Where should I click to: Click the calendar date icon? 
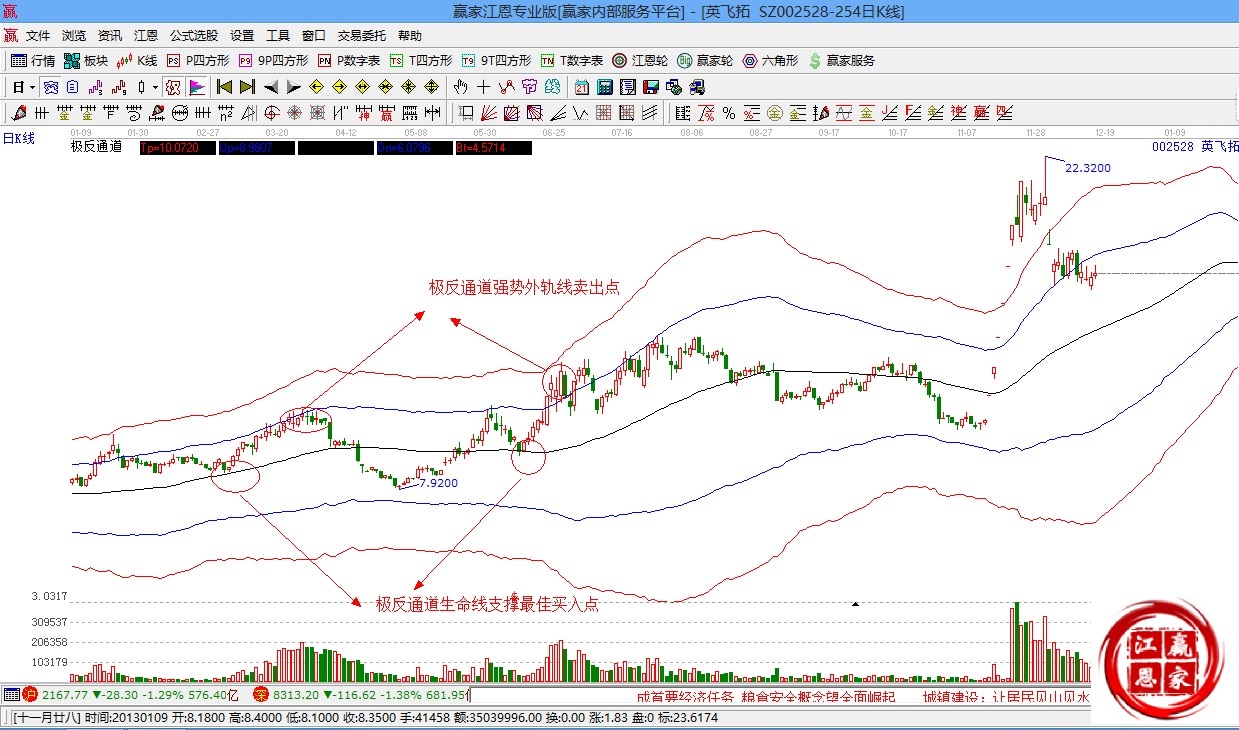coord(581,87)
